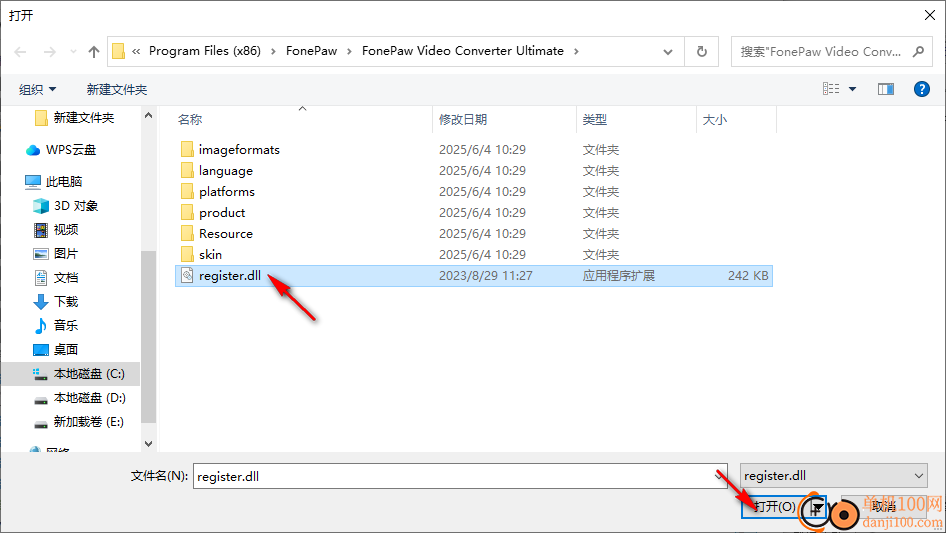
Task: Expand chevron after Program Files (x86)
Action: coord(273,51)
